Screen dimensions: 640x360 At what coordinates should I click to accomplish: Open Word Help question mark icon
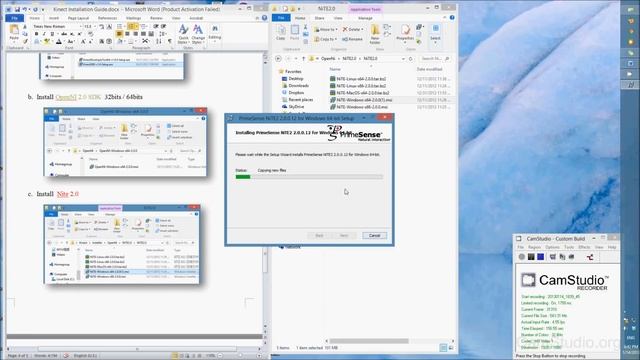(x=264, y=18)
